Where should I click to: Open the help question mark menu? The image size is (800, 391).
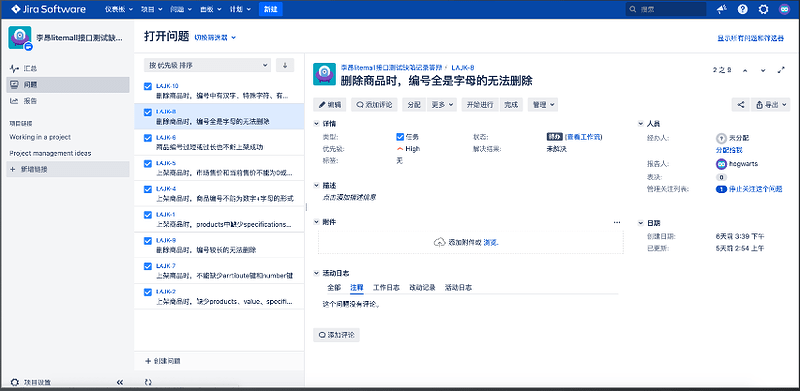[743, 9]
